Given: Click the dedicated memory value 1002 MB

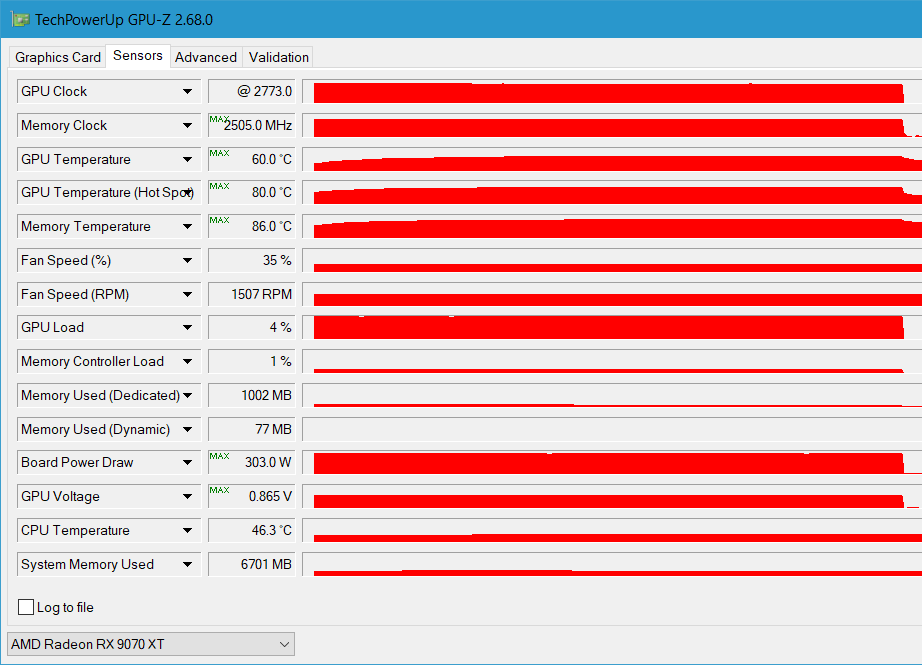Looking at the screenshot, I should [x=252, y=396].
